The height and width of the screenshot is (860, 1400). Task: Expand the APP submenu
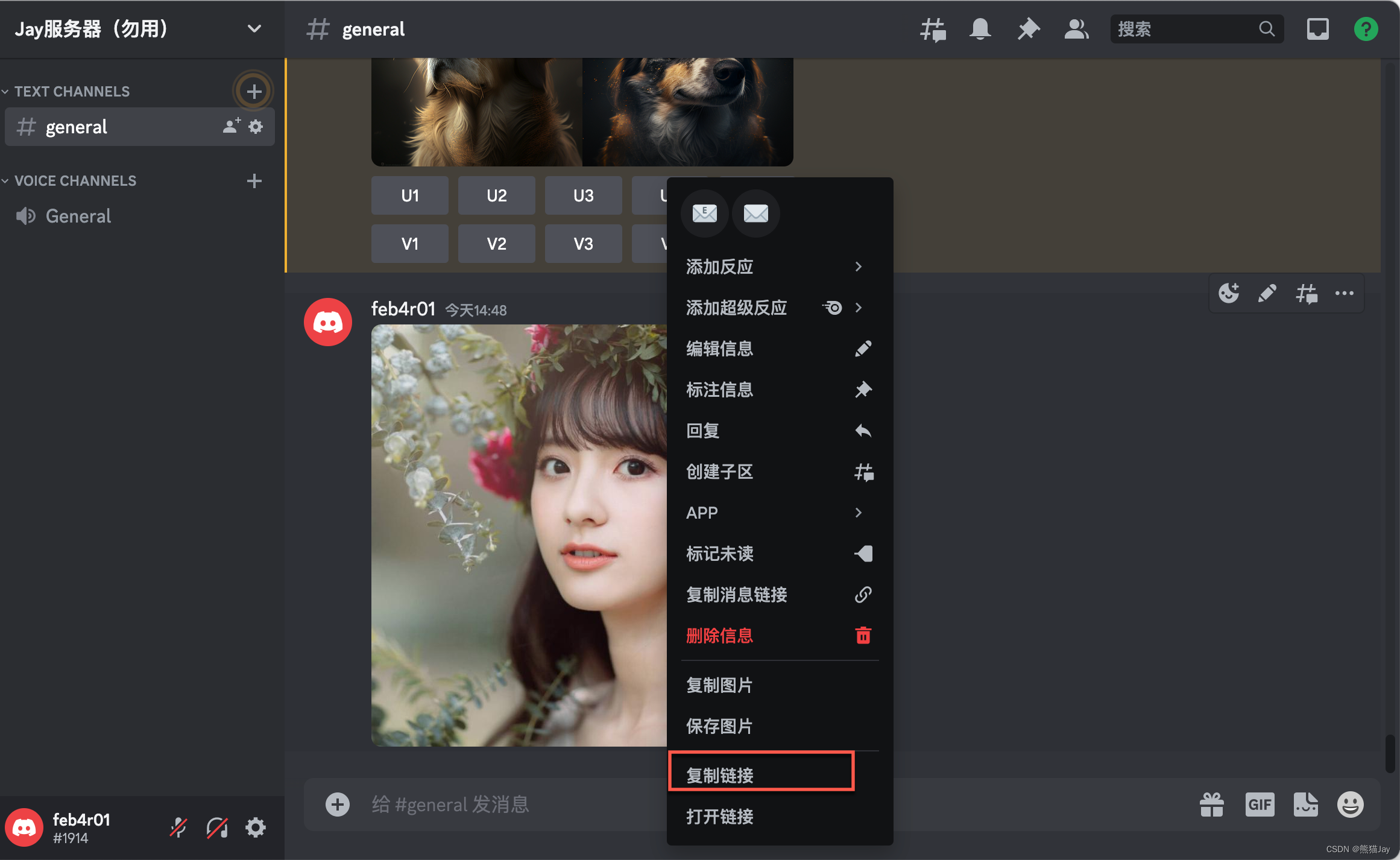point(775,513)
